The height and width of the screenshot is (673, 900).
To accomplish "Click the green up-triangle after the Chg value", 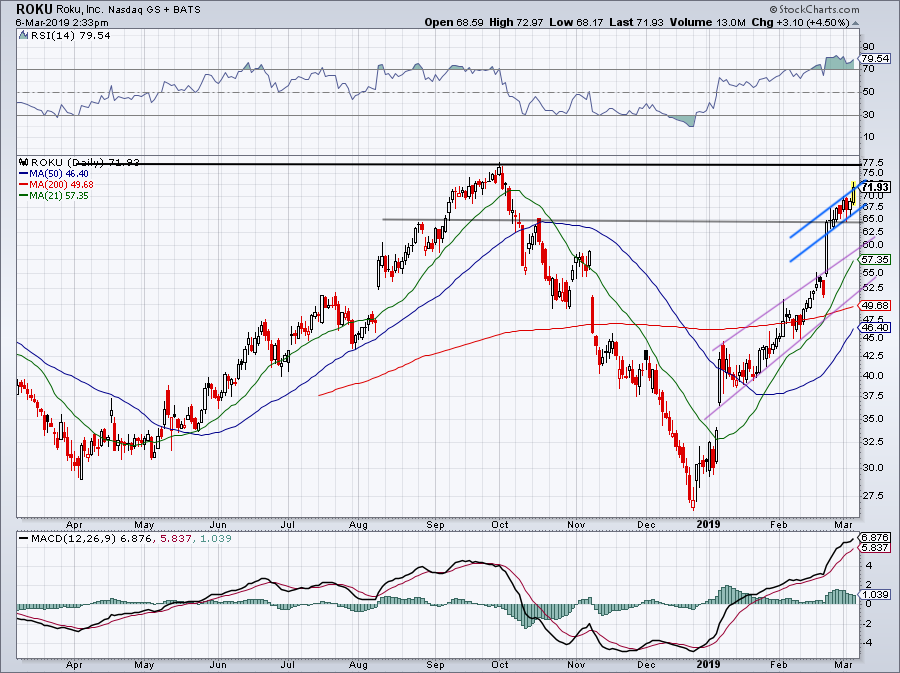I will coord(855,23).
